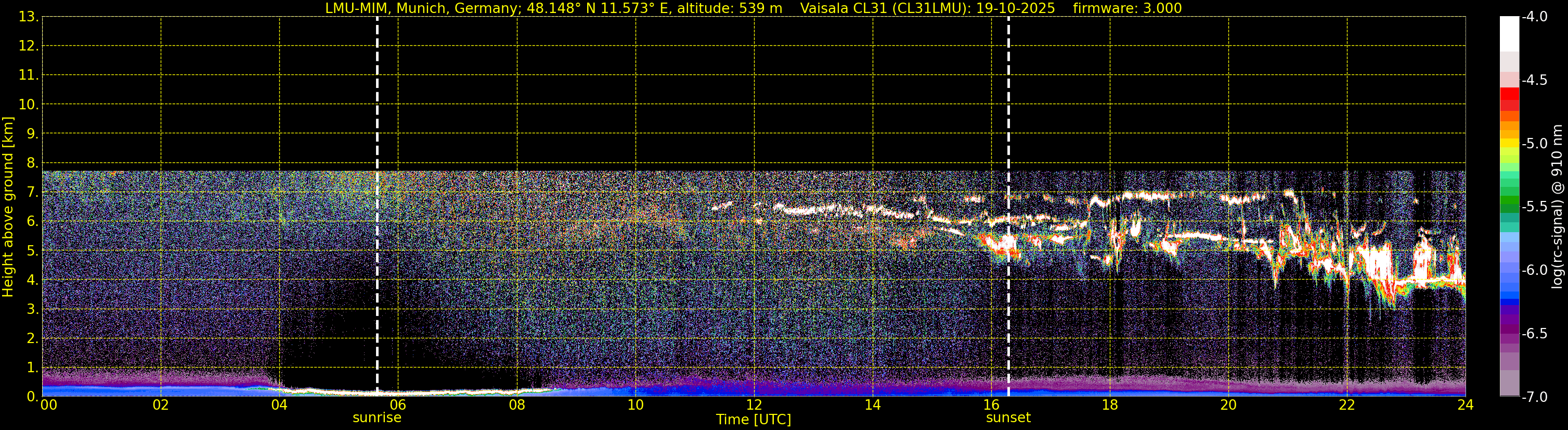The image size is (1568, 430).
Task: Select the 20 tick on the time axis
Action: point(1228,405)
